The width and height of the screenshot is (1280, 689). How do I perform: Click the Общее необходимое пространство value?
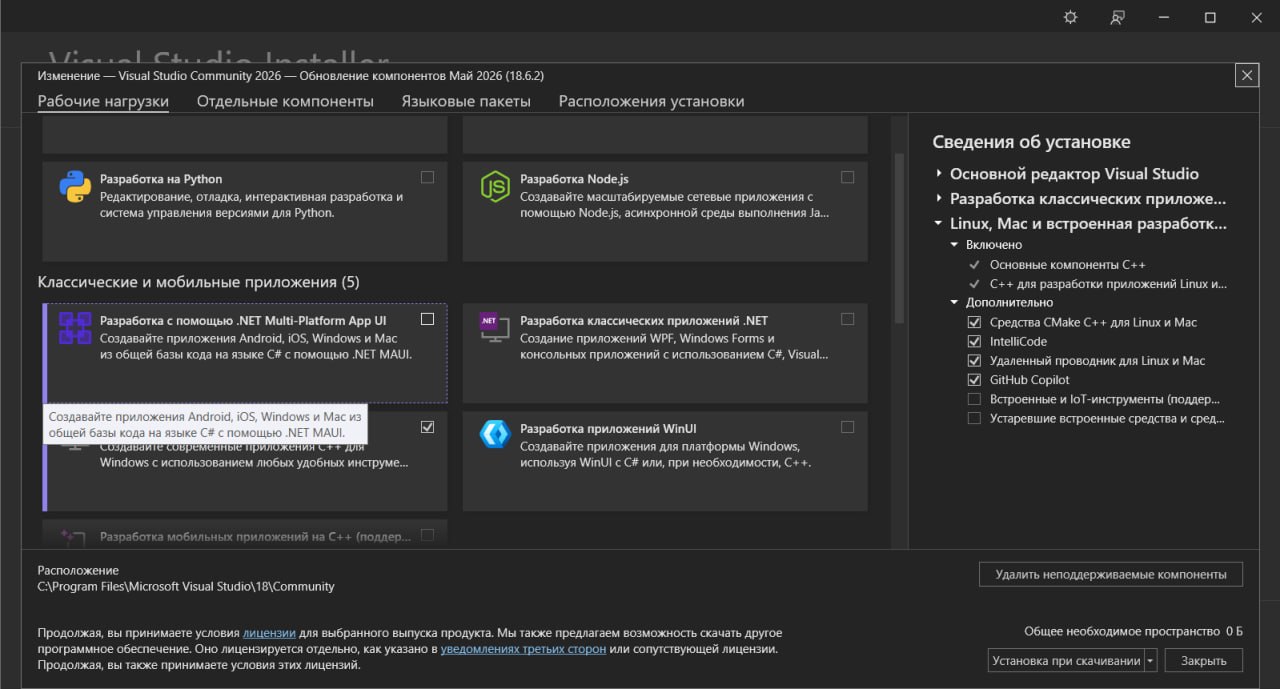click(1234, 631)
